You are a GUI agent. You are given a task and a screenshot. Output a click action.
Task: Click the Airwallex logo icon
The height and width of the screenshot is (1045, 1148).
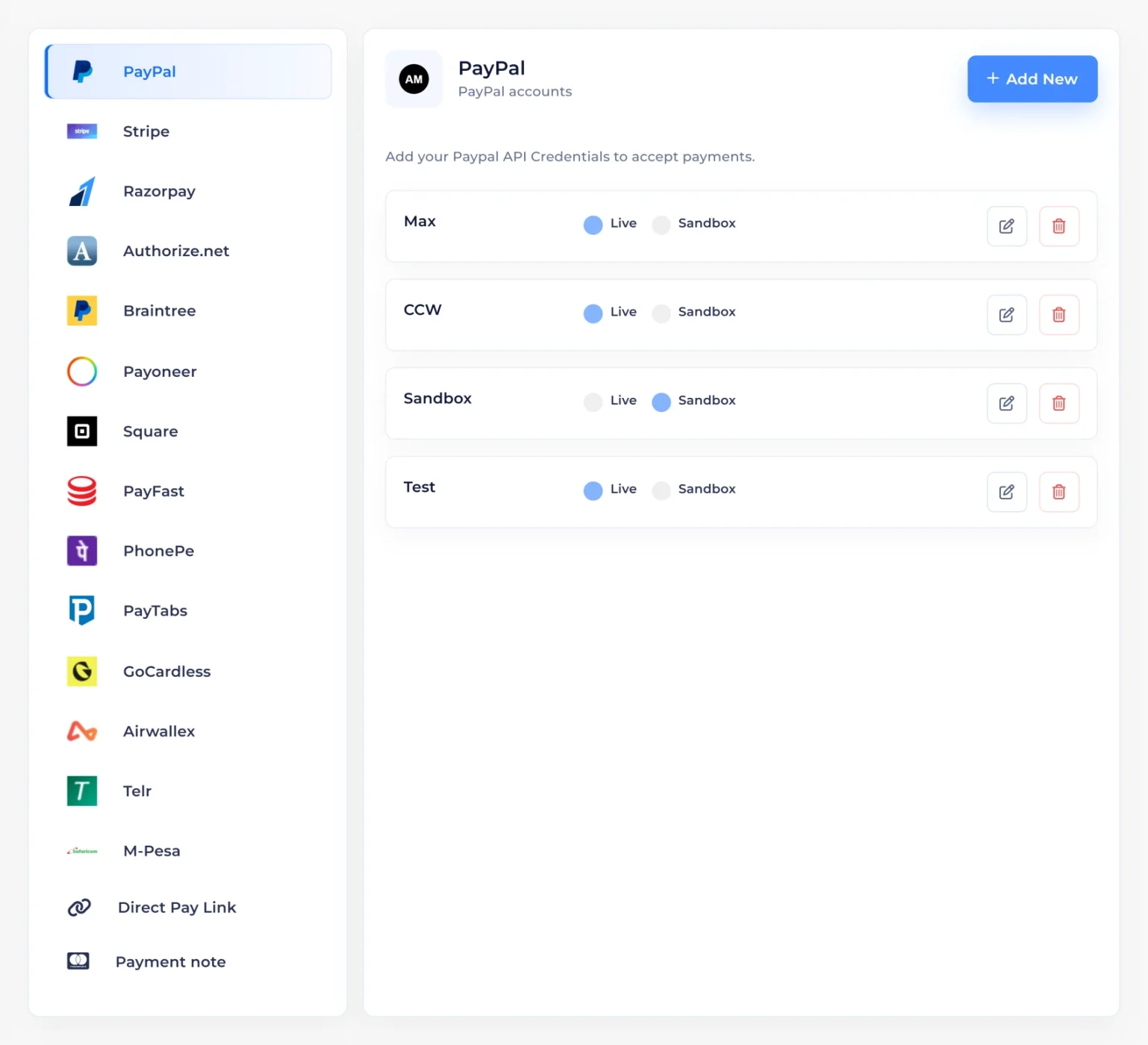[82, 731]
